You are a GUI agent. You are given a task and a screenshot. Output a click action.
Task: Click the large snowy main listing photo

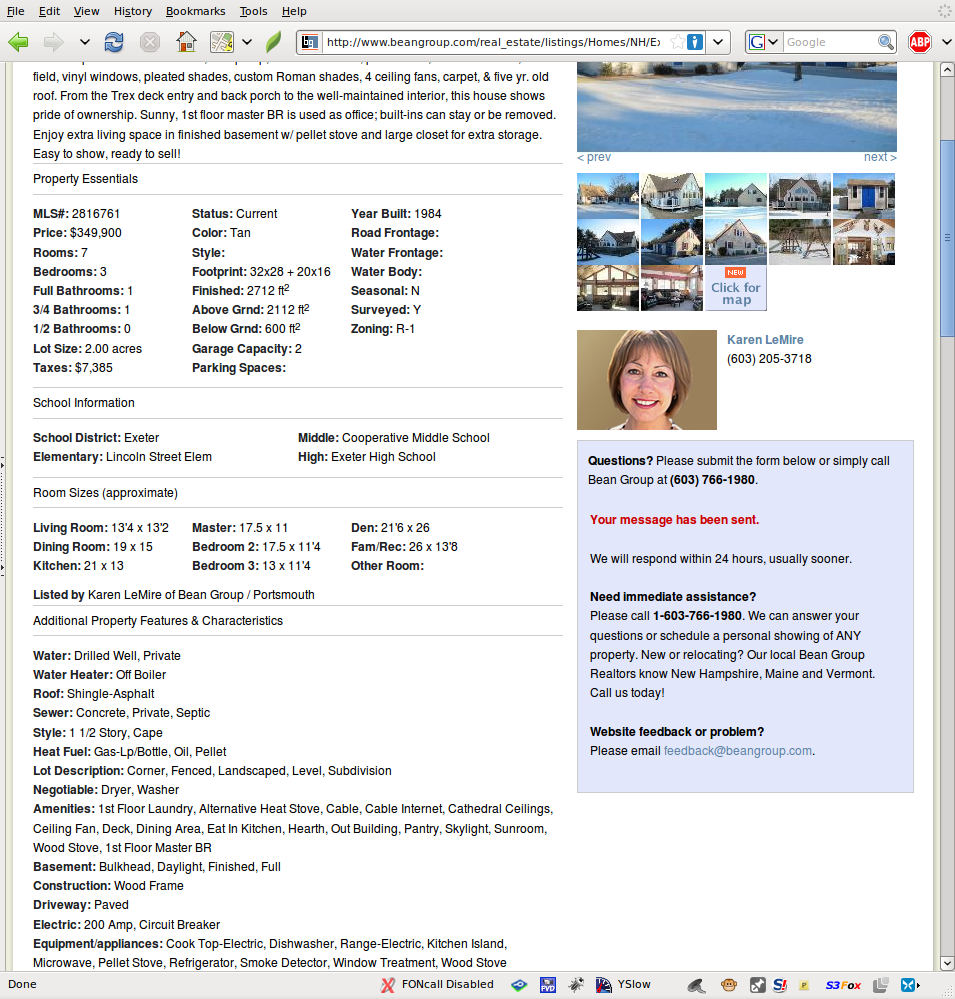[x=736, y=106]
